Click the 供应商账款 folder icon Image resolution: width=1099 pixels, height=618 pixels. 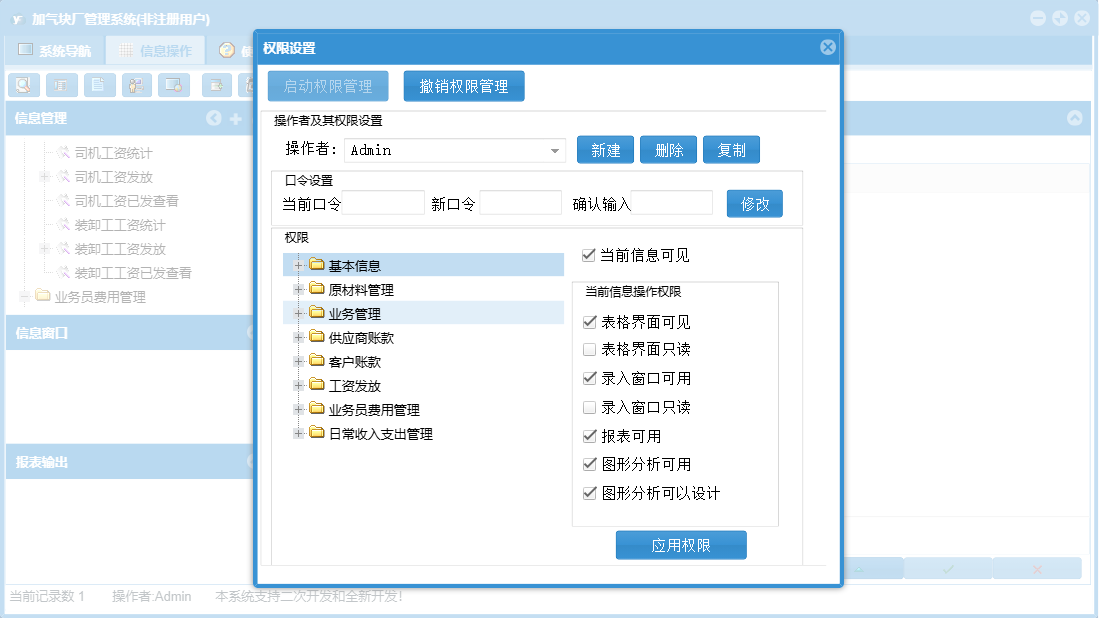pyautogui.click(x=317, y=337)
